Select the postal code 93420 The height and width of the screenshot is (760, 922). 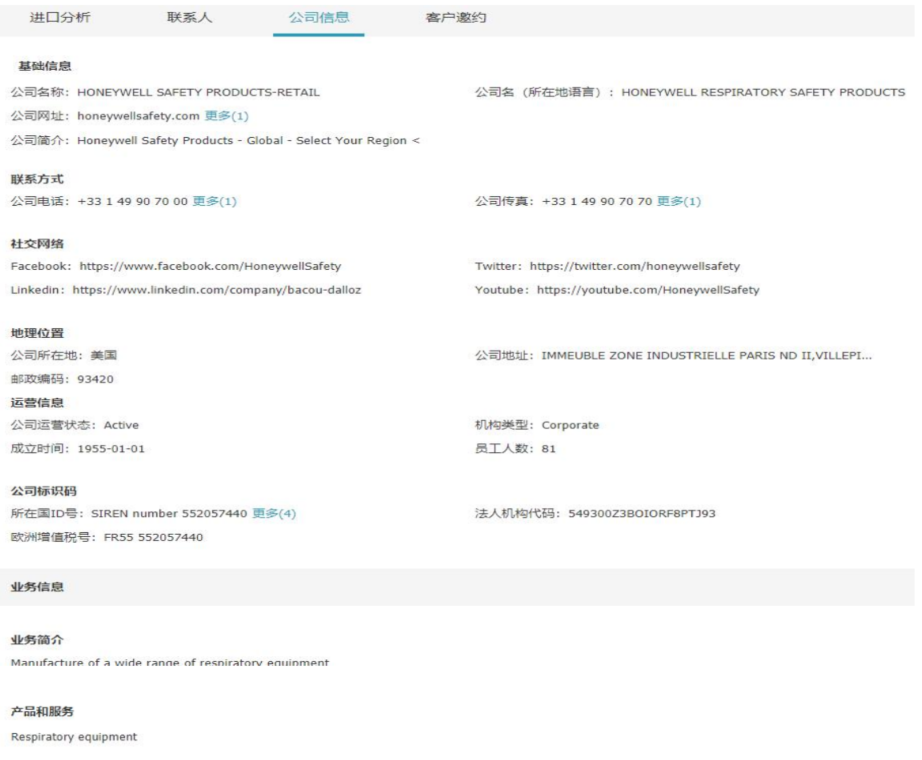tap(95, 379)
